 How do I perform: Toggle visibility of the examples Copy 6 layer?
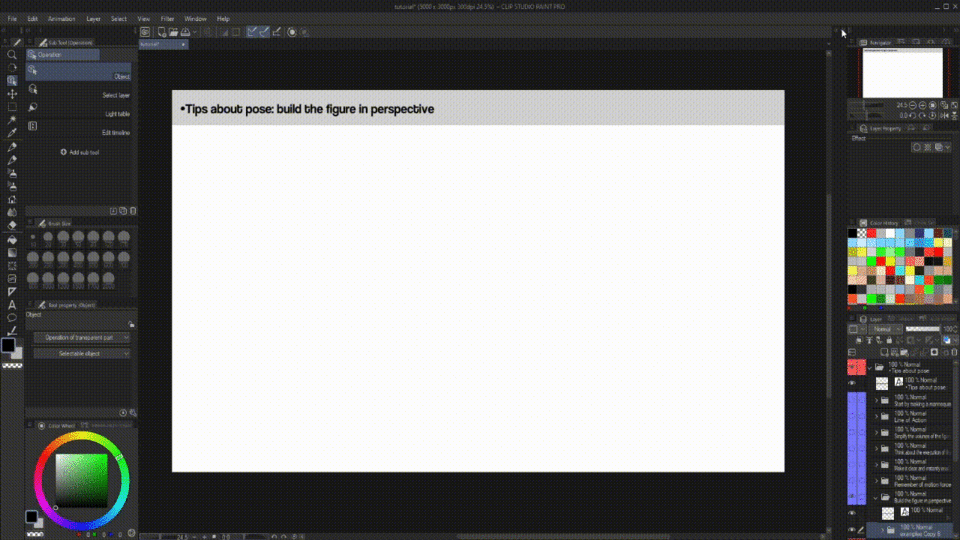[x=852, y=530]
